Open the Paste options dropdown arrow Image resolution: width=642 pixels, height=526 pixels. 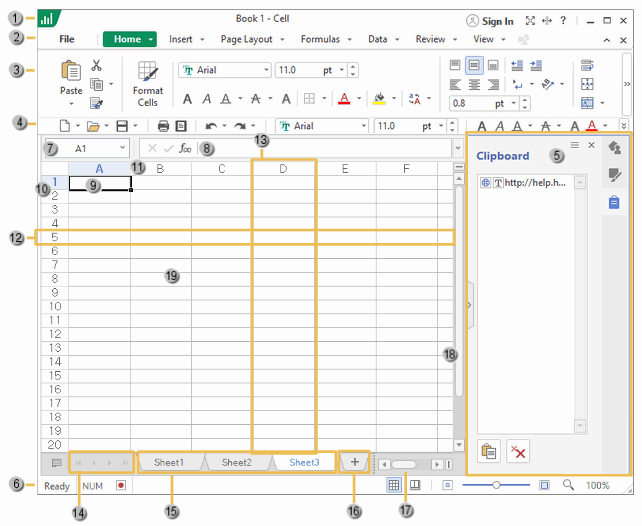pos(71,104)
